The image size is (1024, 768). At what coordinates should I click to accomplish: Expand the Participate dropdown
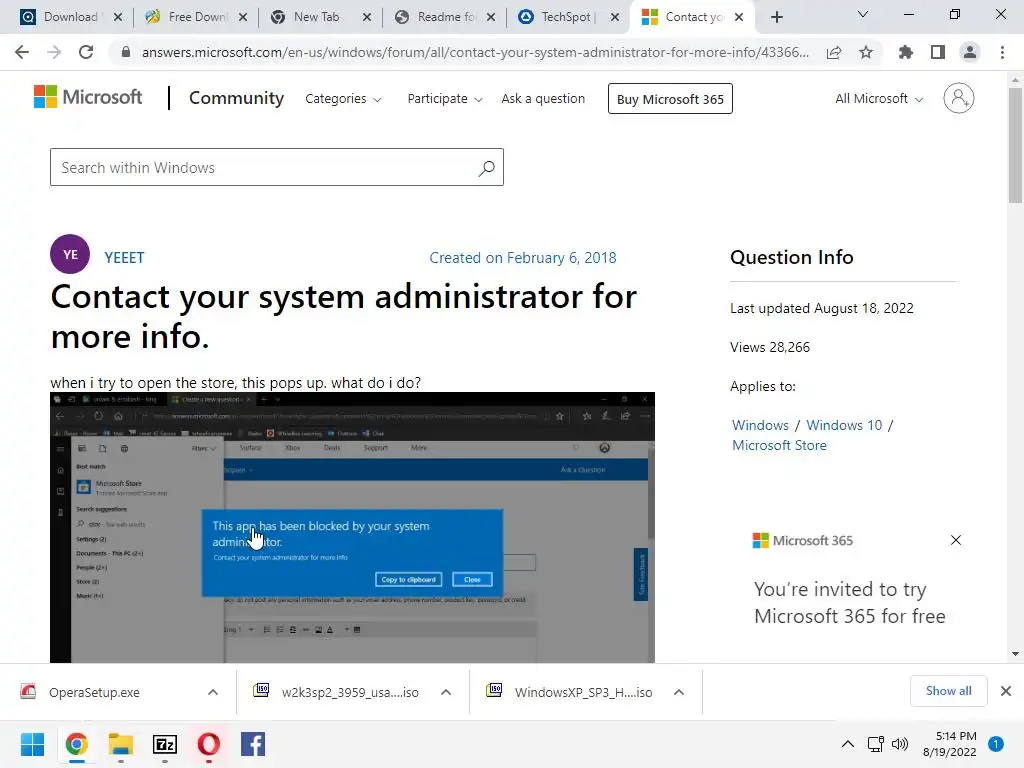(x=445, y=99)
